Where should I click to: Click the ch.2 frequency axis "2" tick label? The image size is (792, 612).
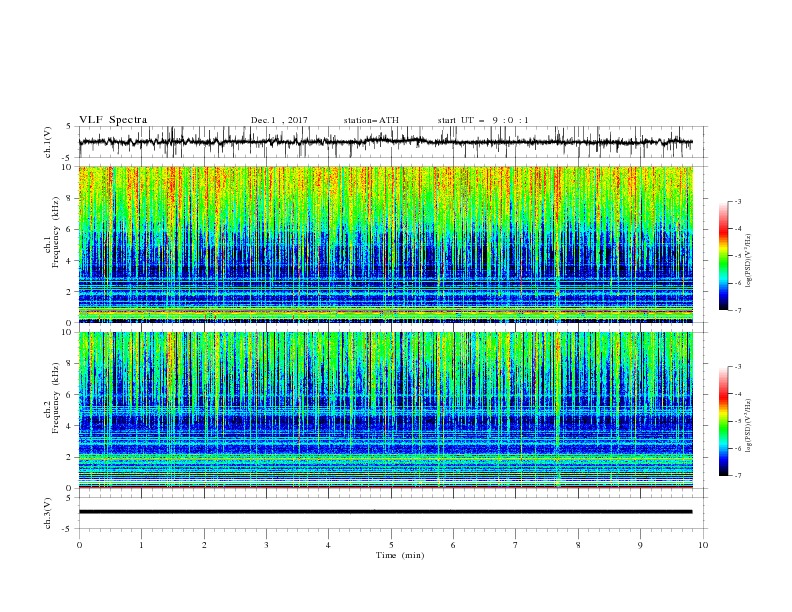(71, 457)
